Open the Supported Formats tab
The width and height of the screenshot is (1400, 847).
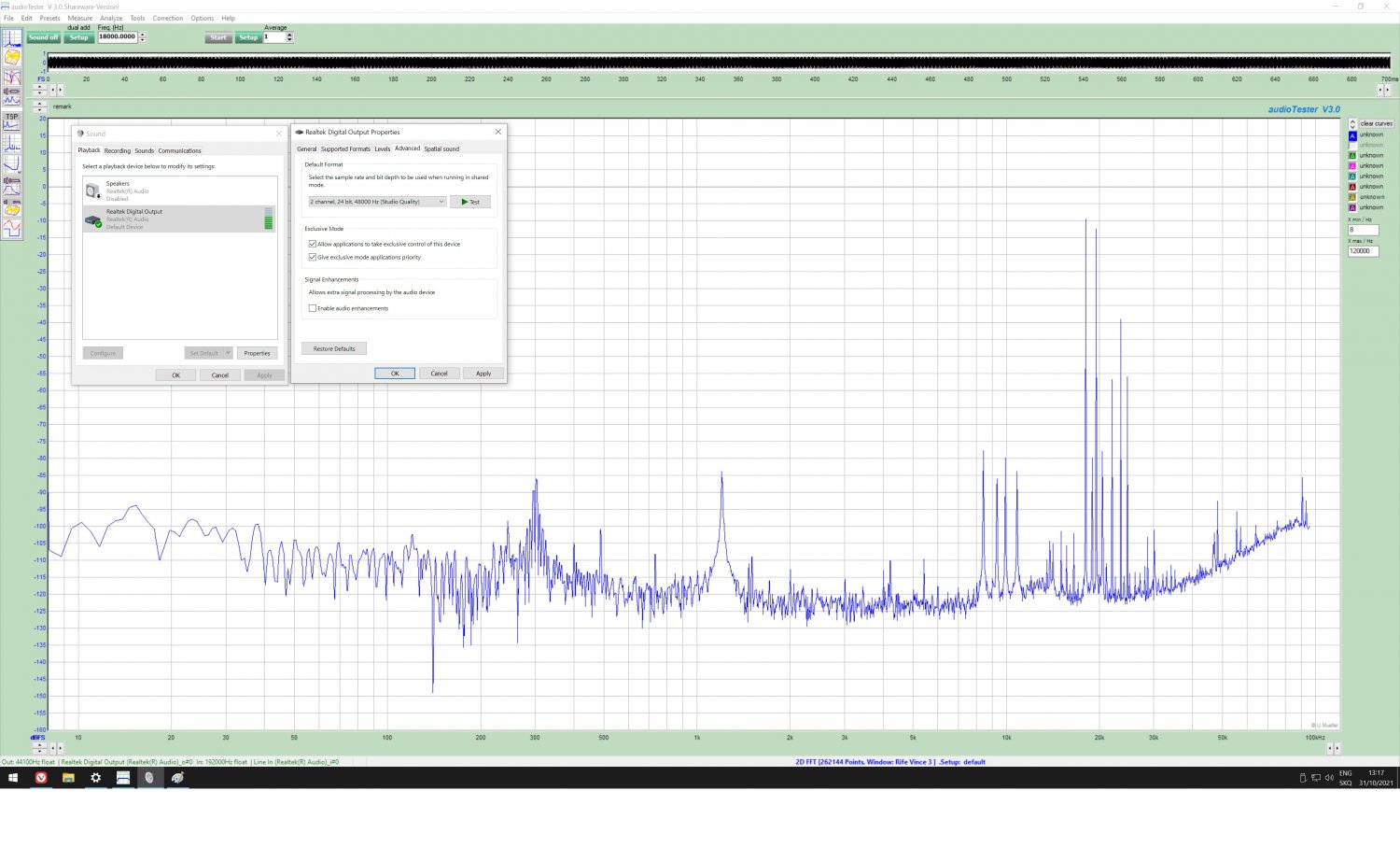(345, 148)
